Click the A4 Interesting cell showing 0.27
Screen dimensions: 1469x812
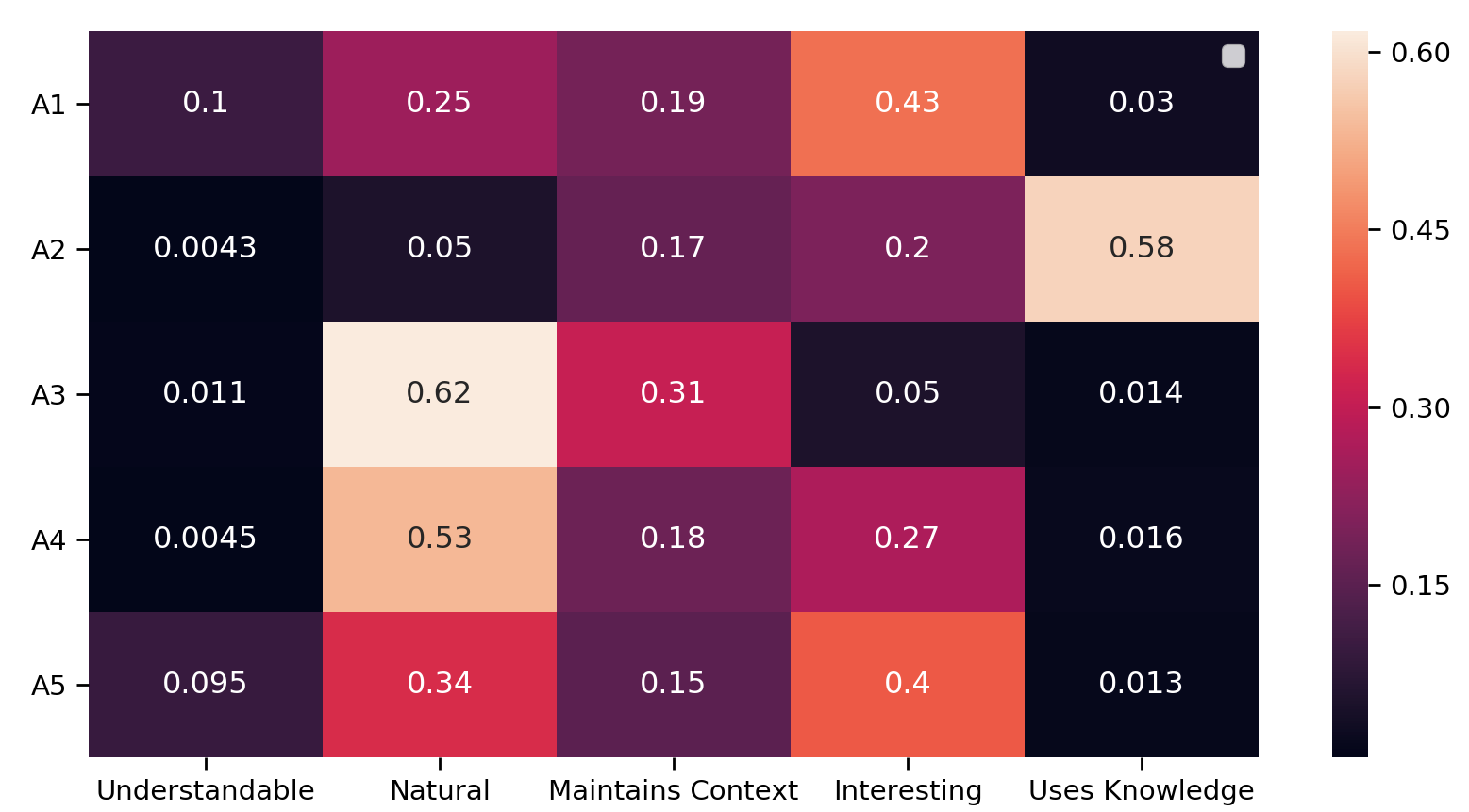click(907, 539)
